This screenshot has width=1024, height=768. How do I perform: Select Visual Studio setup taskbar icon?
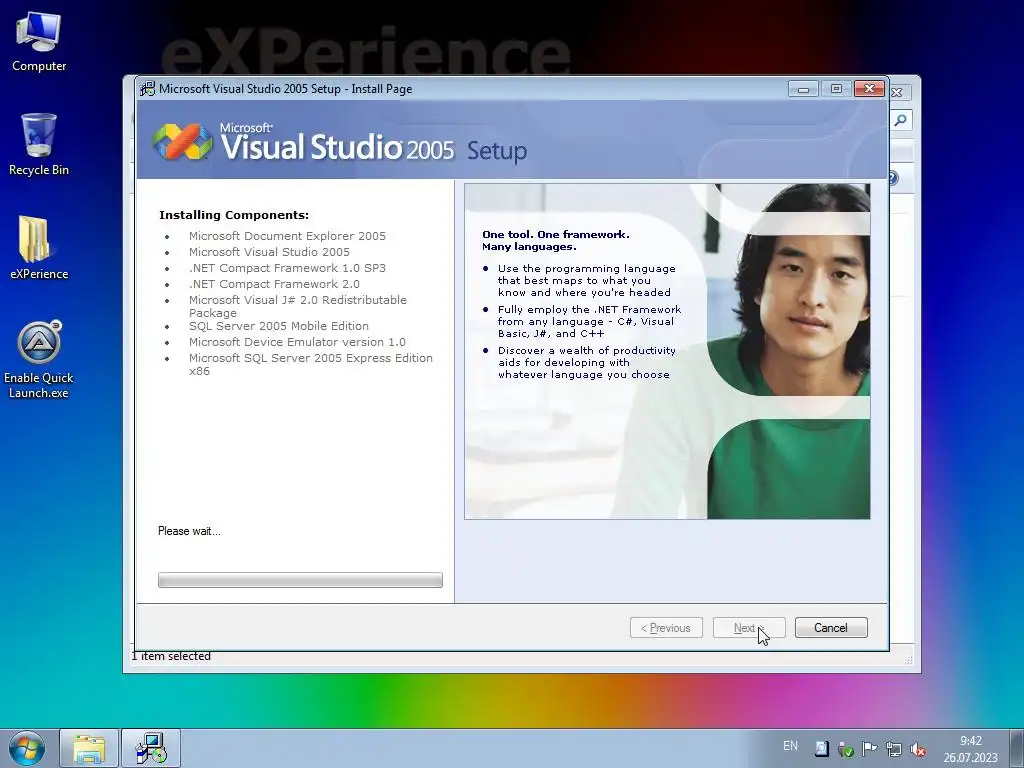[151, 748]
